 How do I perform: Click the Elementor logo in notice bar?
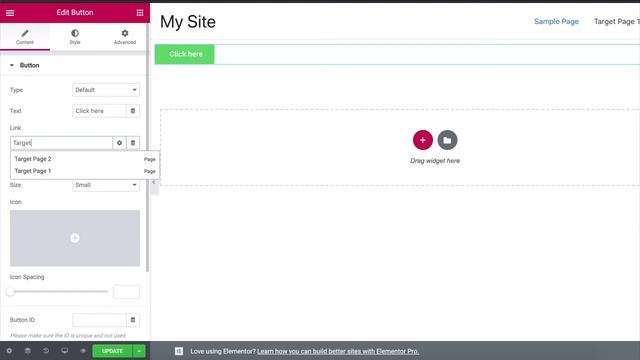[x=179, y=351]
